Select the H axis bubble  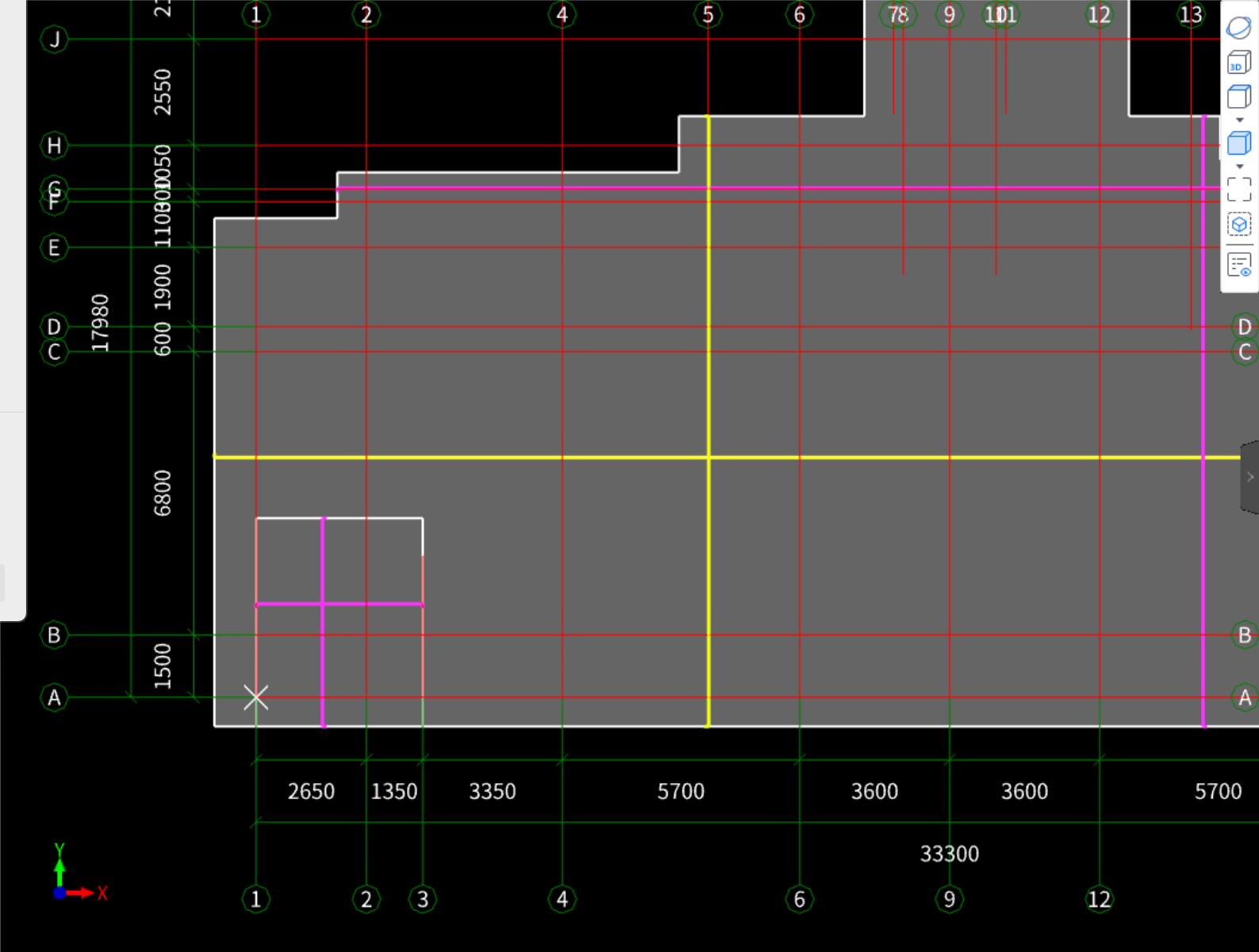[x=54, y=145]
